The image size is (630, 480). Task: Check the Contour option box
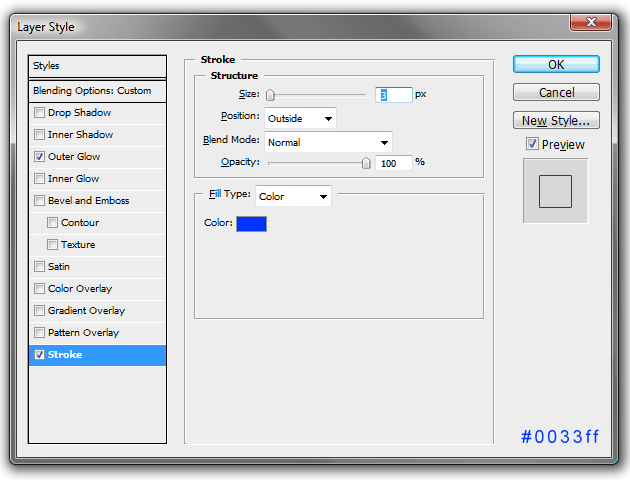point(52,223)
